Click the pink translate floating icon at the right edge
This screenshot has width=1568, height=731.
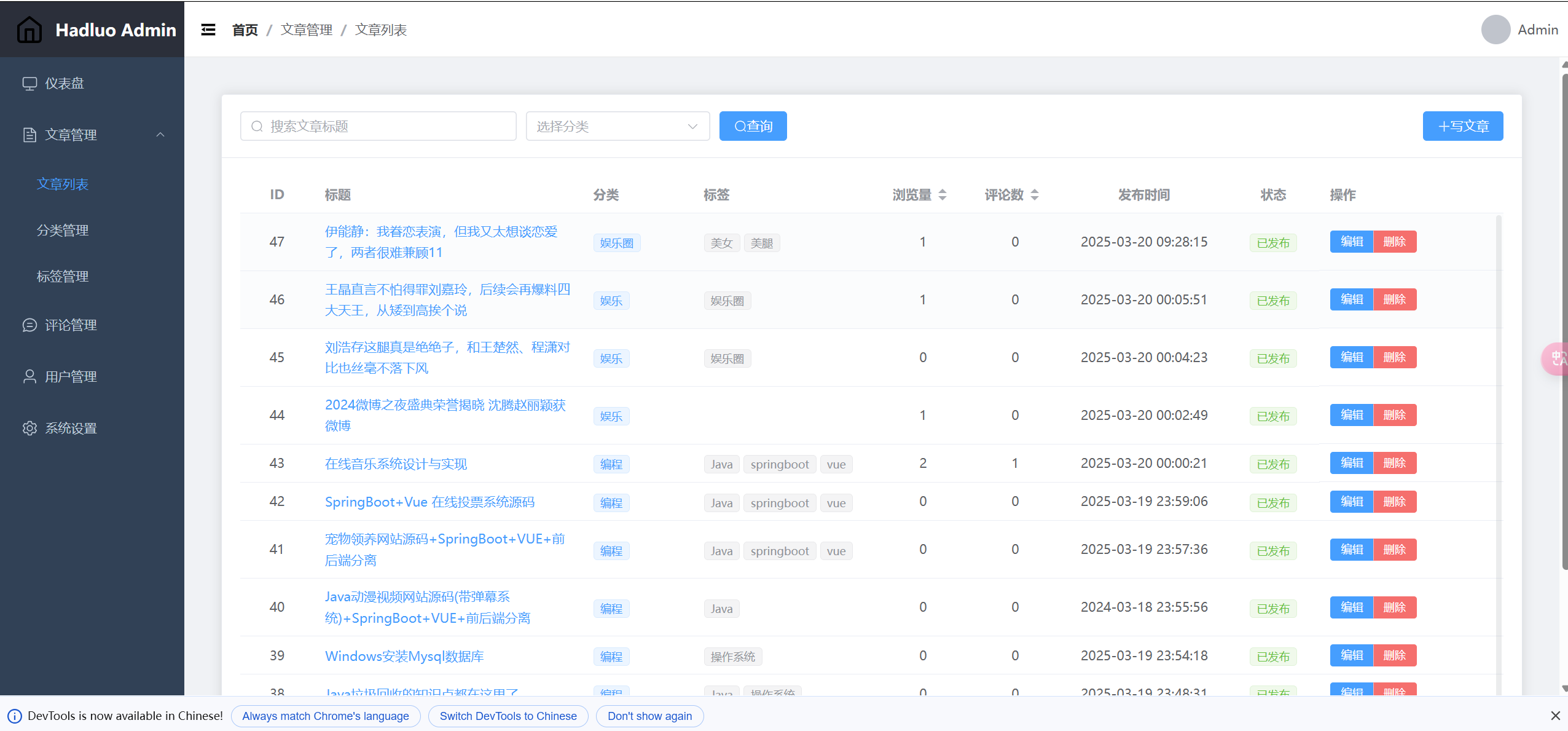click(1557, 358)
